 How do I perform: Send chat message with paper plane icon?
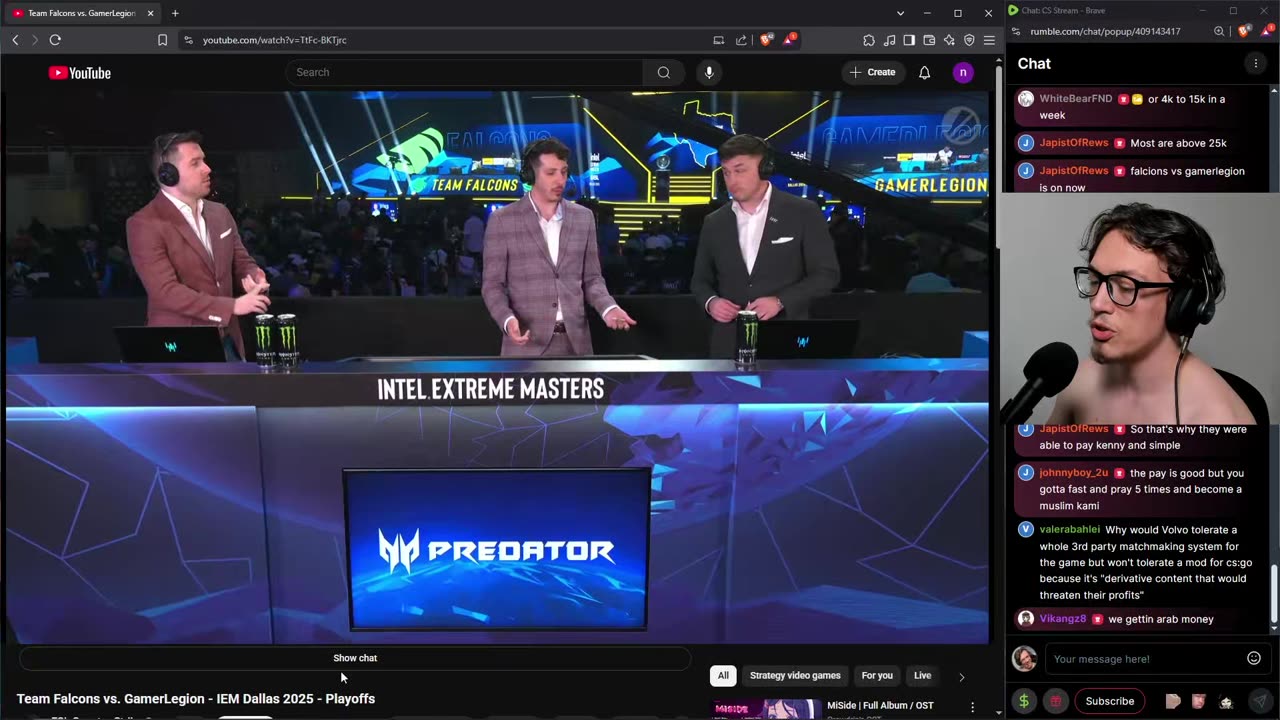click(1260, 701)
